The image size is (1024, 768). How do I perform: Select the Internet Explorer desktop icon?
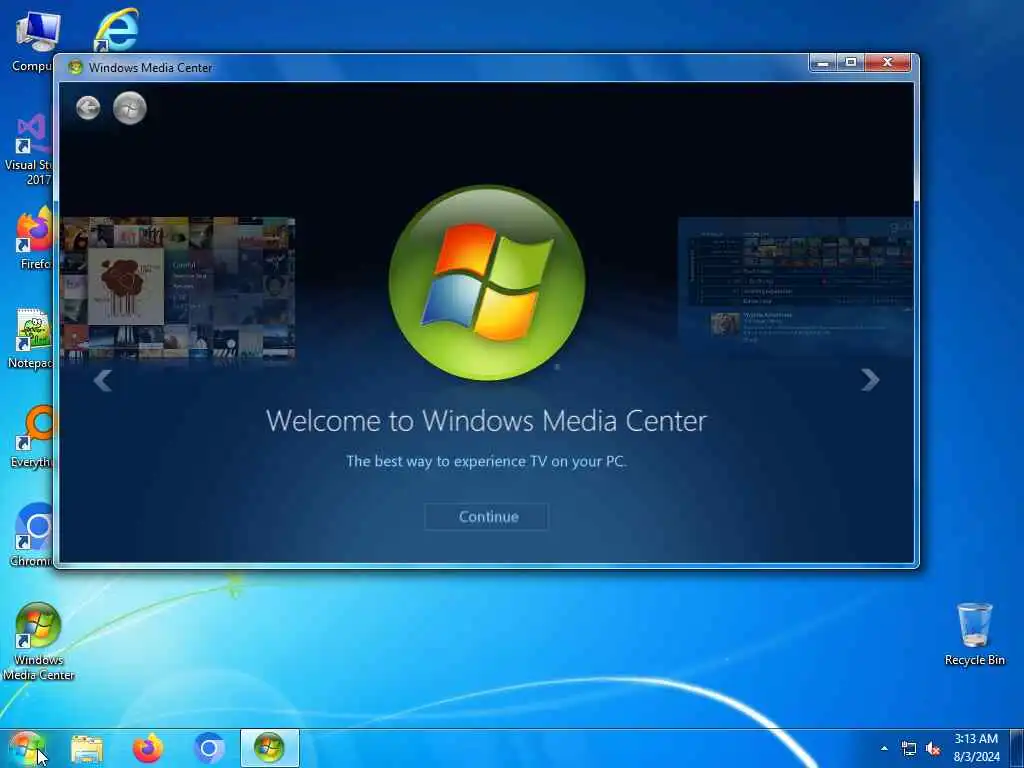[116, 29]
